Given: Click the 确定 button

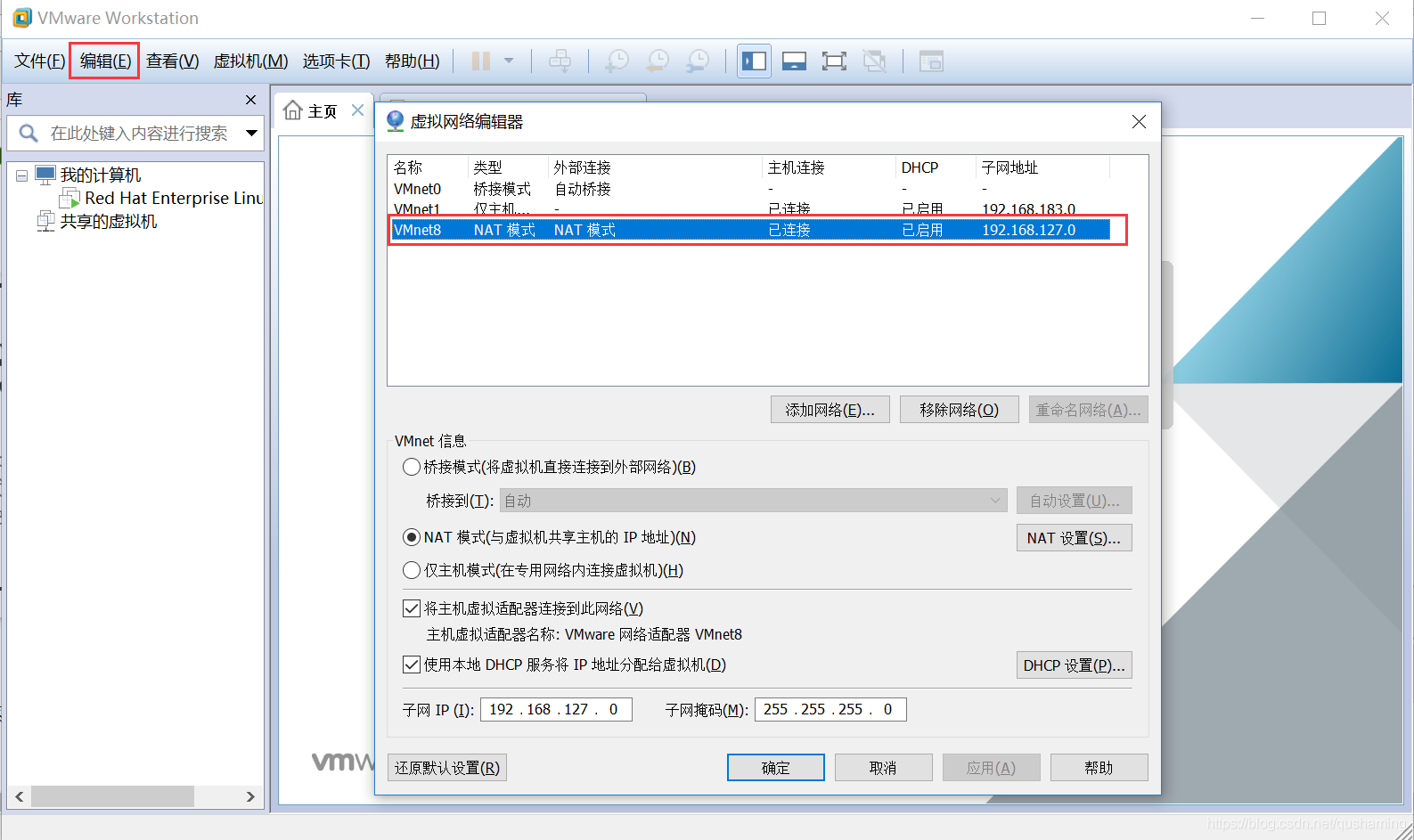Looking at the screenshot, I should click(775, 768).
